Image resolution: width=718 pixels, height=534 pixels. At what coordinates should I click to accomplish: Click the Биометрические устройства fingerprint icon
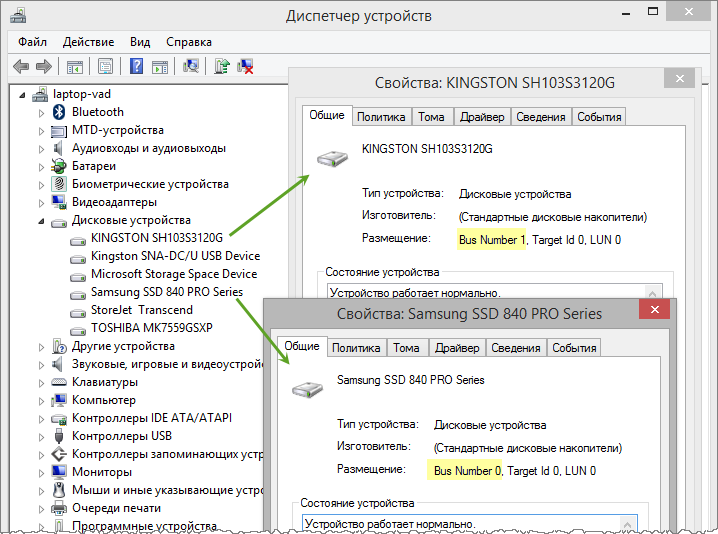coord(59,184)
